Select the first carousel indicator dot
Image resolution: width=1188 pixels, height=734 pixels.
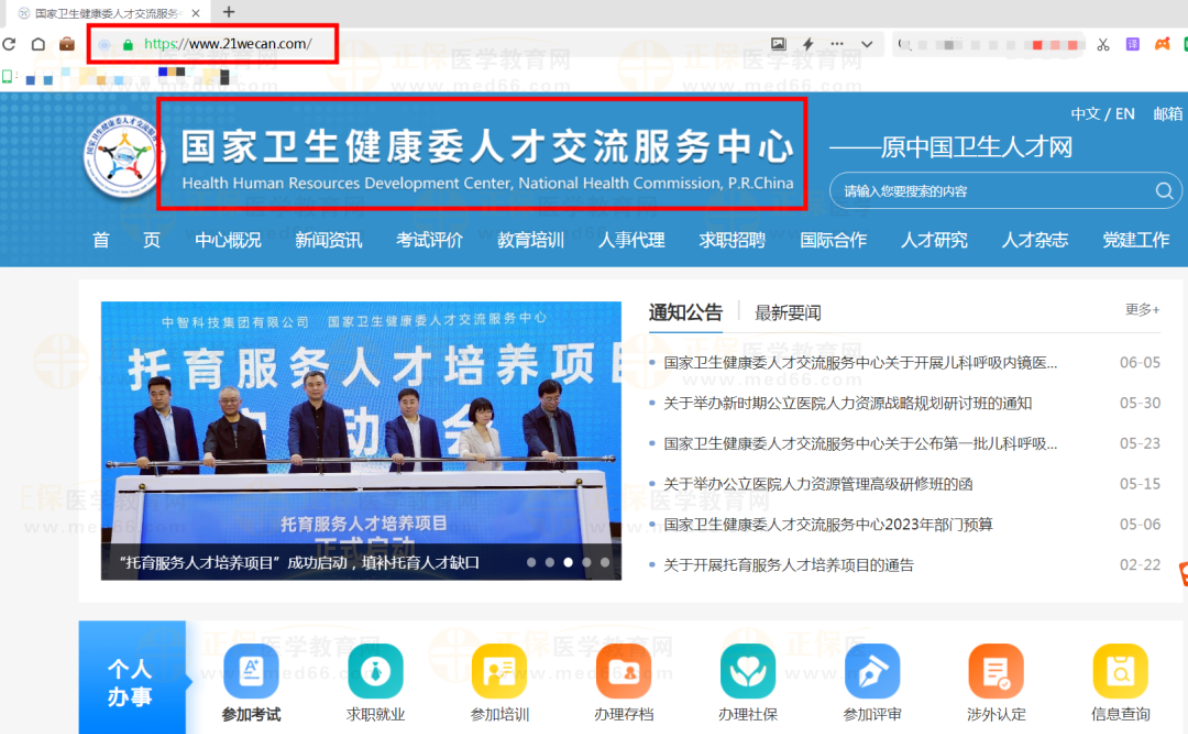531,562
